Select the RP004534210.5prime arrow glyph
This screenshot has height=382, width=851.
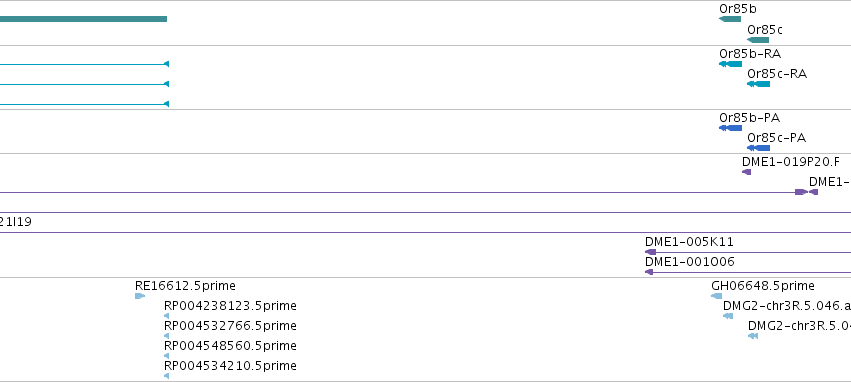click(167, 376)
